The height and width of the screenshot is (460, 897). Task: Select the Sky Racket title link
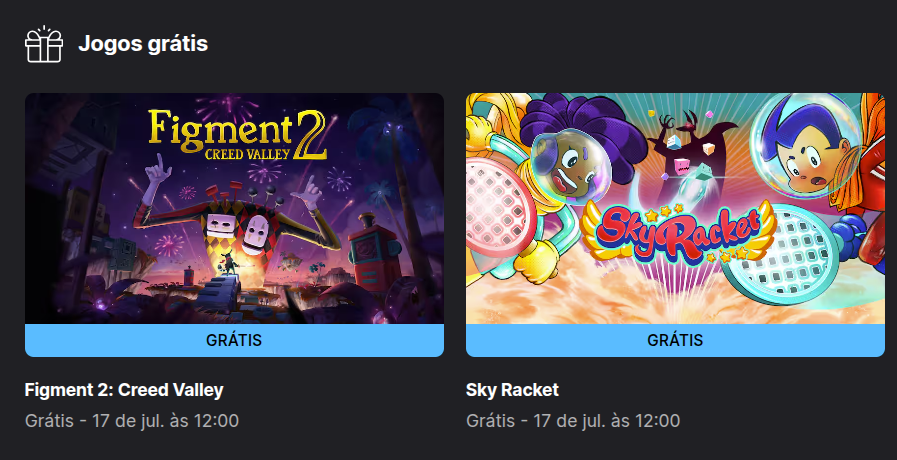[x=513, y=390]
